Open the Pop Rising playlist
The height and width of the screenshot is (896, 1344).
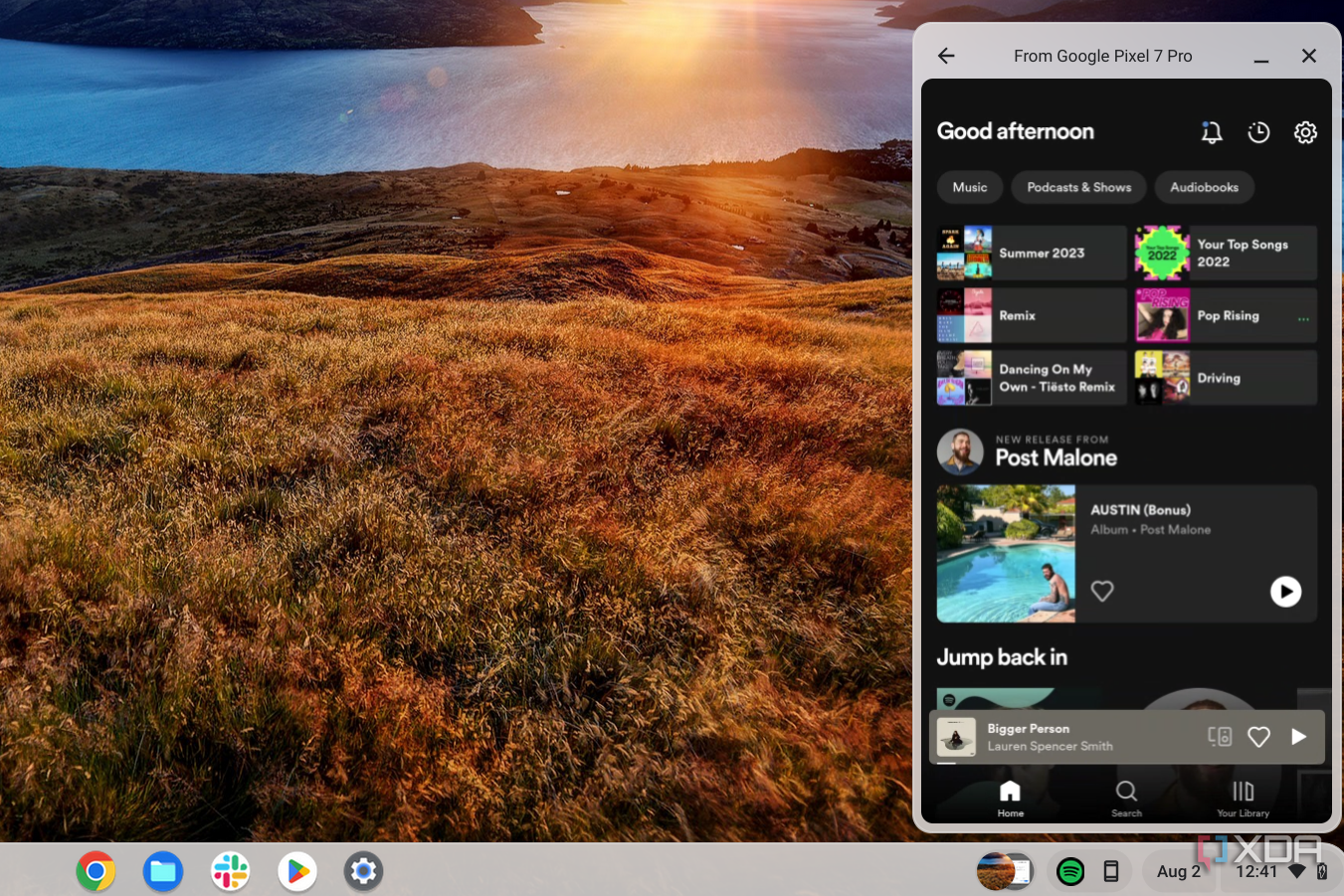pos(1226,315)
